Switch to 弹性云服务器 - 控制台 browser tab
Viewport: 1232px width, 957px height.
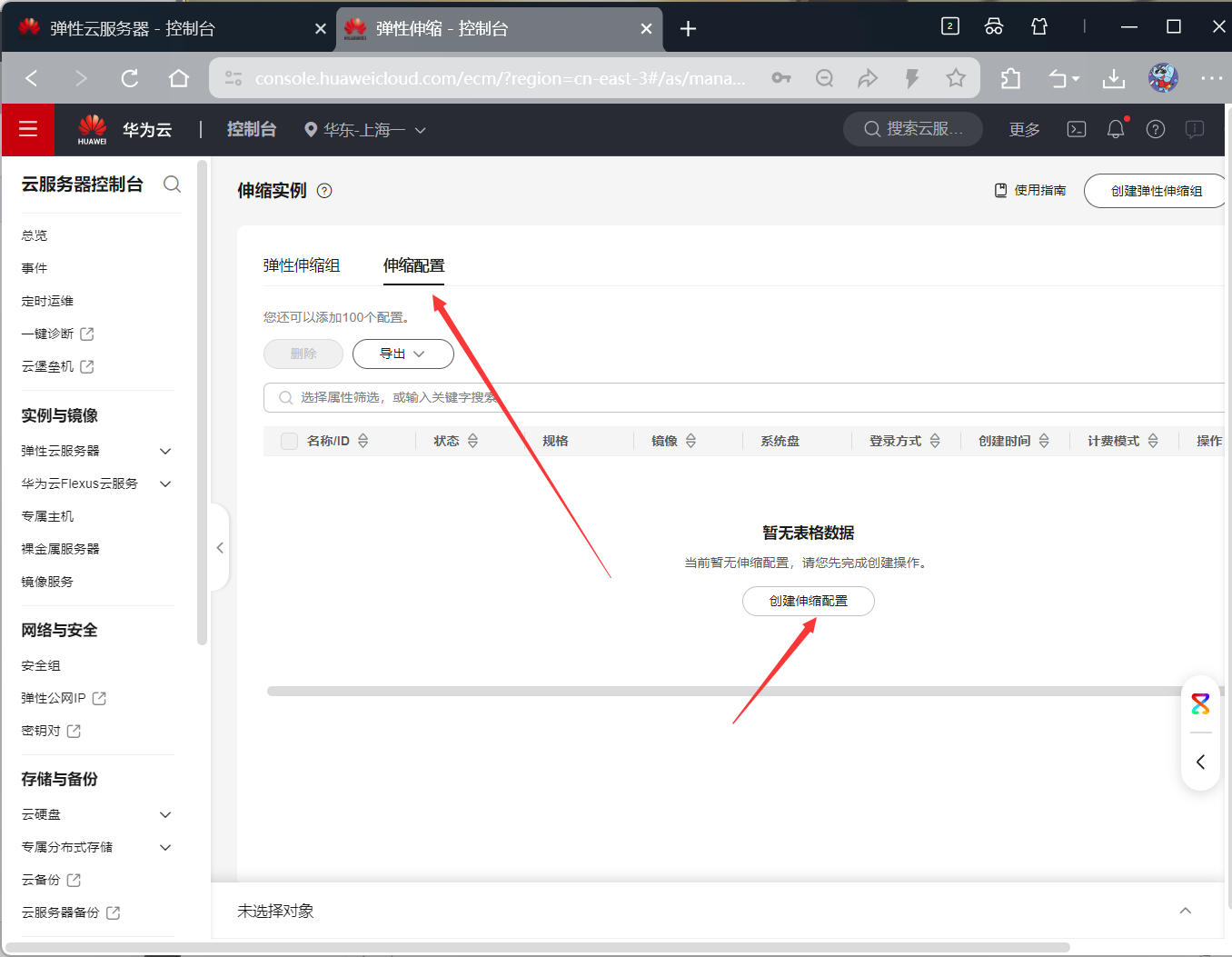tap(133, 29)
